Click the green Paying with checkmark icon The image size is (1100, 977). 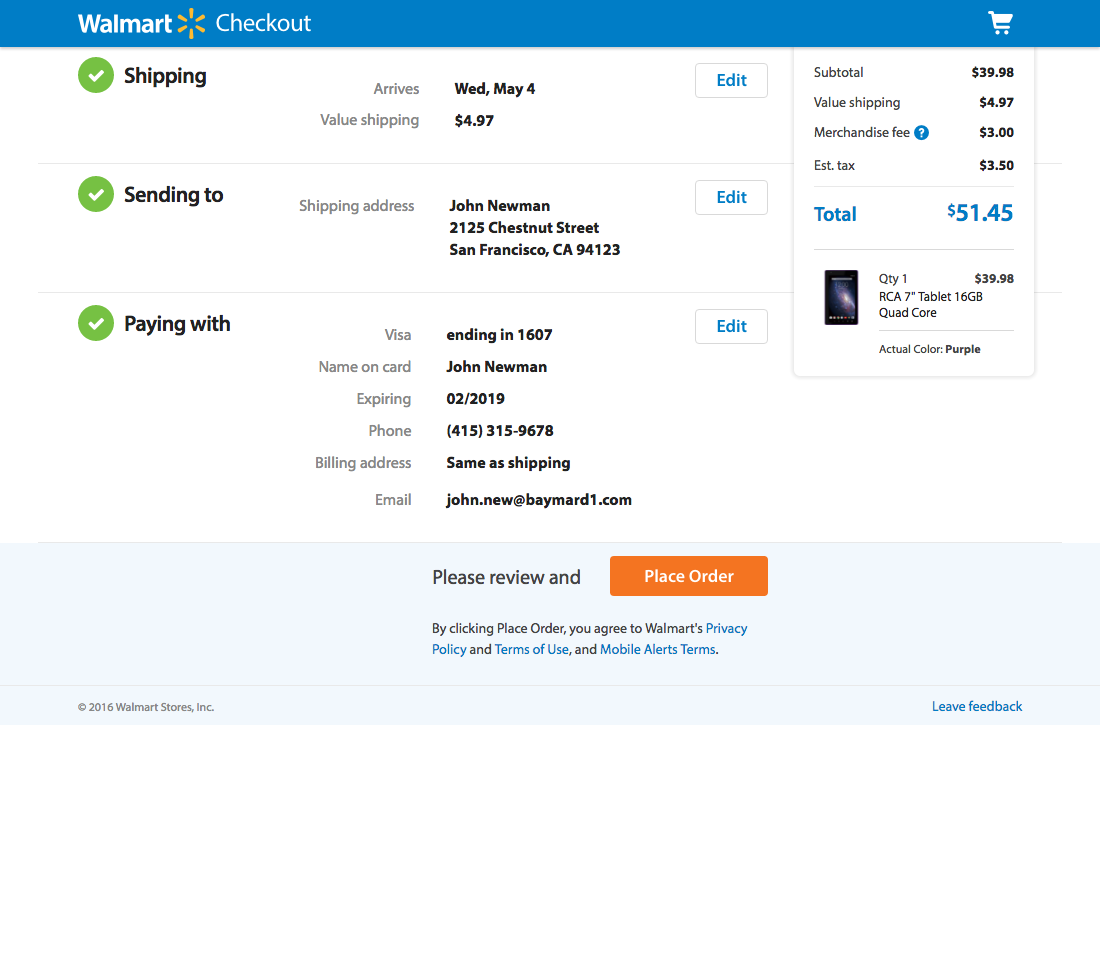[x=95, y=323]
